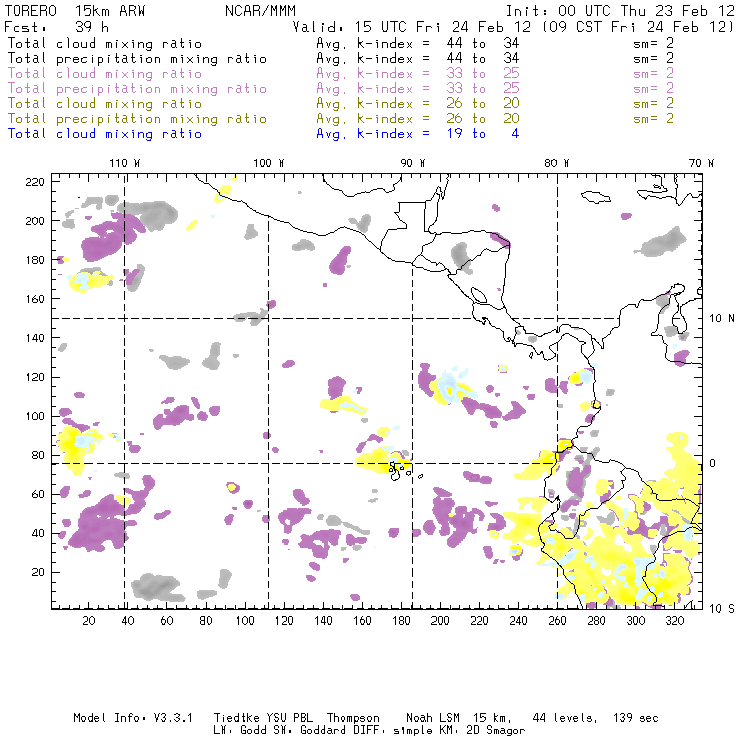This screenshot has height=740, width=740.
Task: Select the "90 W" longitude label
Action: coord(413,163)
